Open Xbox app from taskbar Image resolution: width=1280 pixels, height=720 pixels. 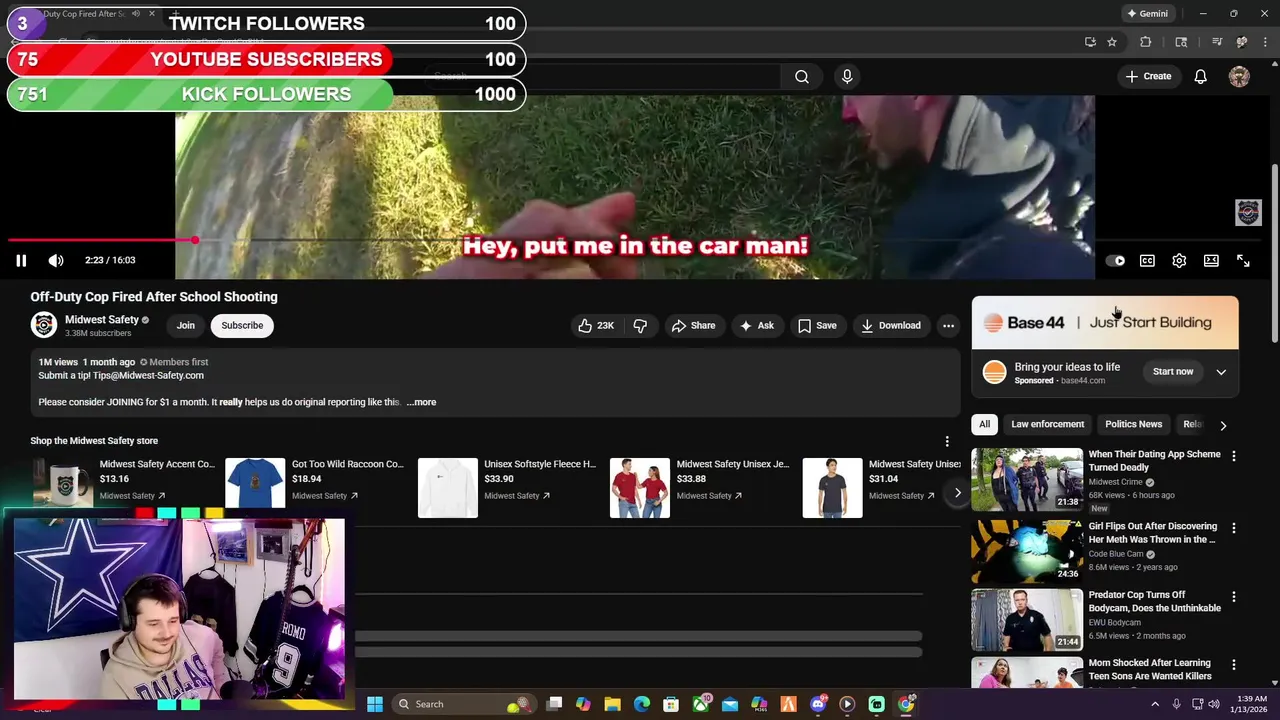pos(701,704)
